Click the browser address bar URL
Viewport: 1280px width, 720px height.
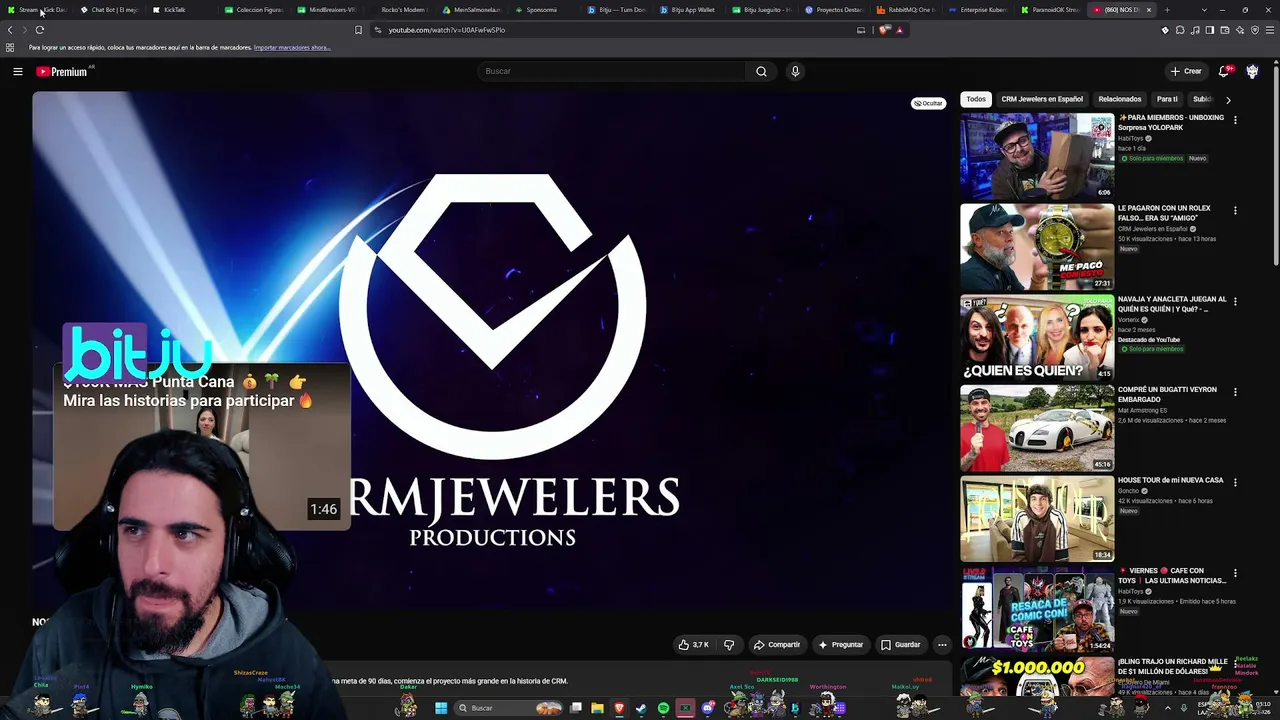pyautogui.click(x=447, y=30)
